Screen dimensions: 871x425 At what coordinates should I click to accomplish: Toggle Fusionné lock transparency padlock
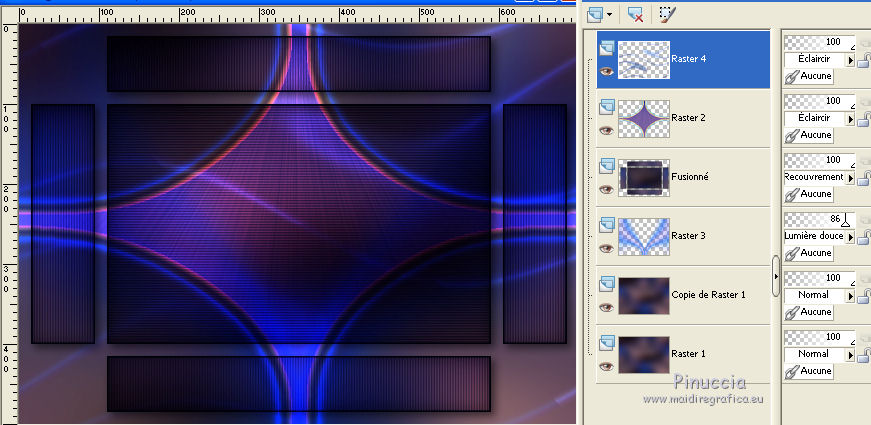pyautogui.click(x=864, y=176)
